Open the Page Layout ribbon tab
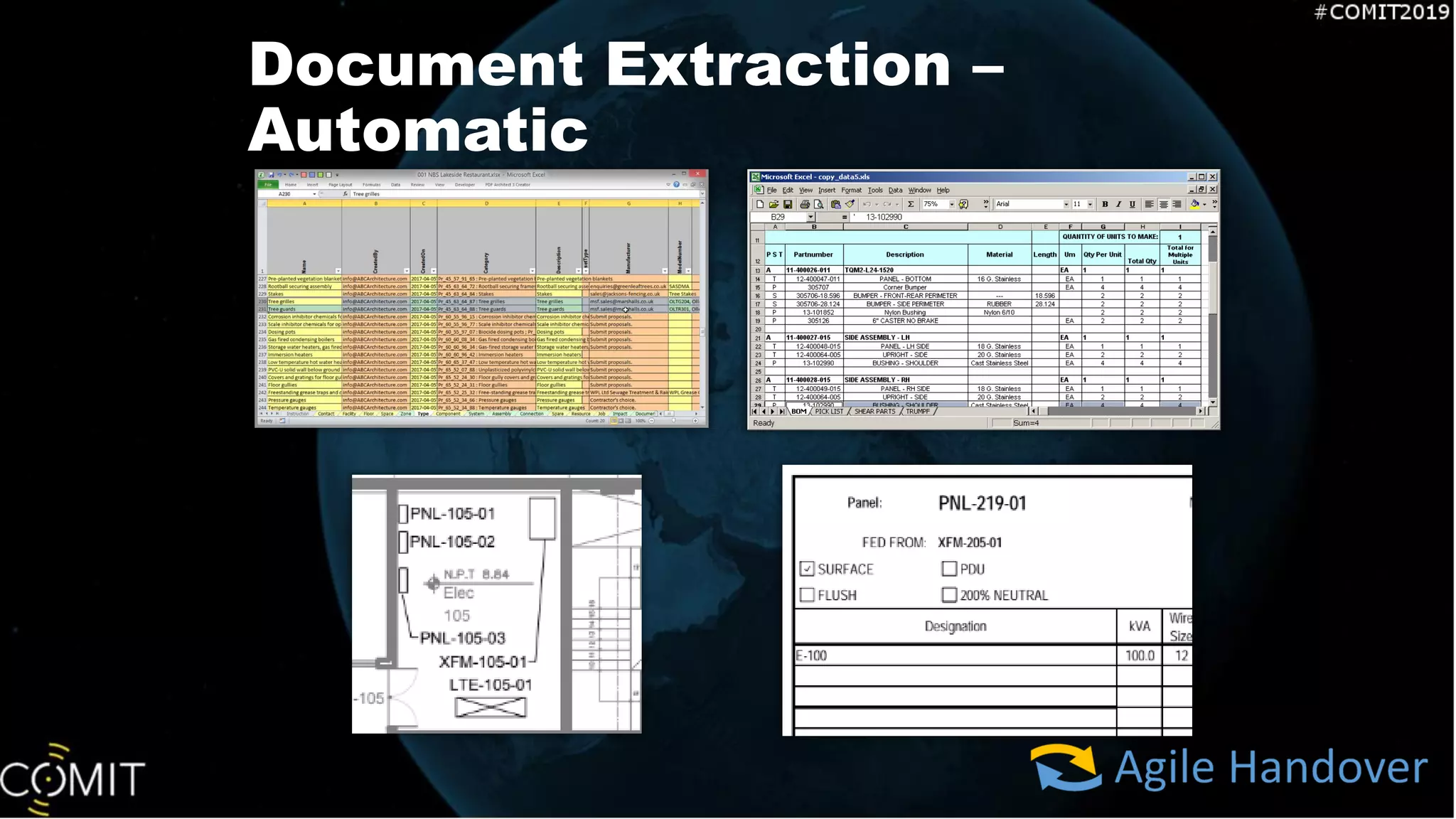The width and height of the screenshot is (1456, 819). pyautogui.click(x=341, y=185)
